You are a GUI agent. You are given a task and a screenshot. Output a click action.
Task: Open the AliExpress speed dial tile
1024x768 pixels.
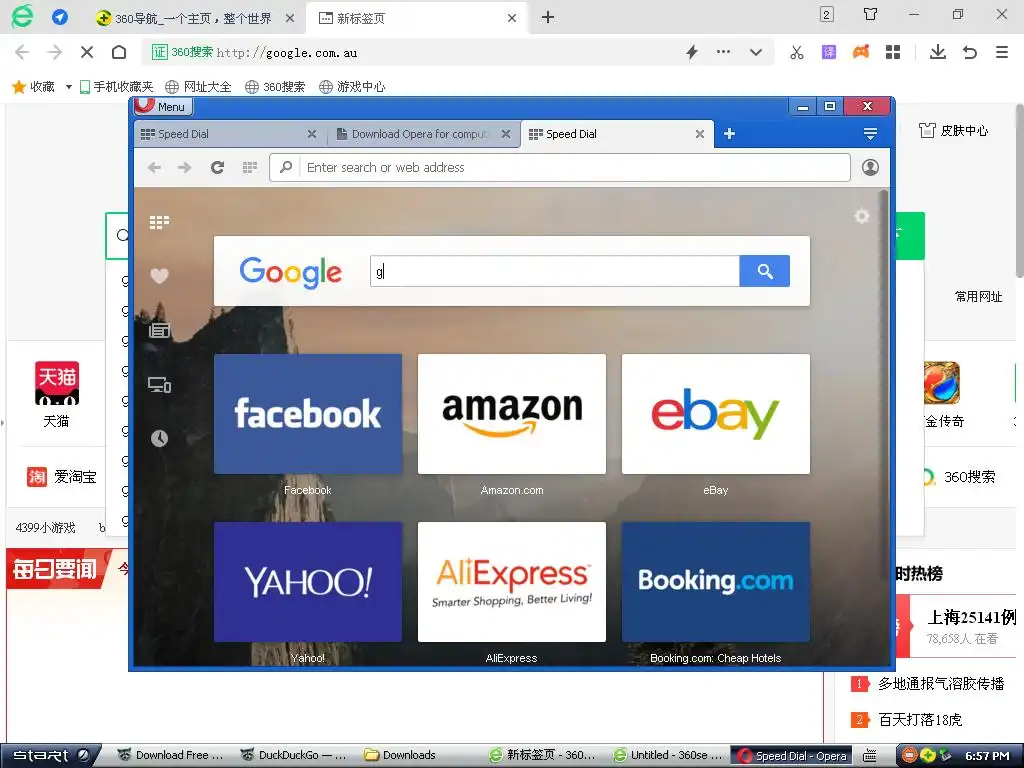pos(512,582)
